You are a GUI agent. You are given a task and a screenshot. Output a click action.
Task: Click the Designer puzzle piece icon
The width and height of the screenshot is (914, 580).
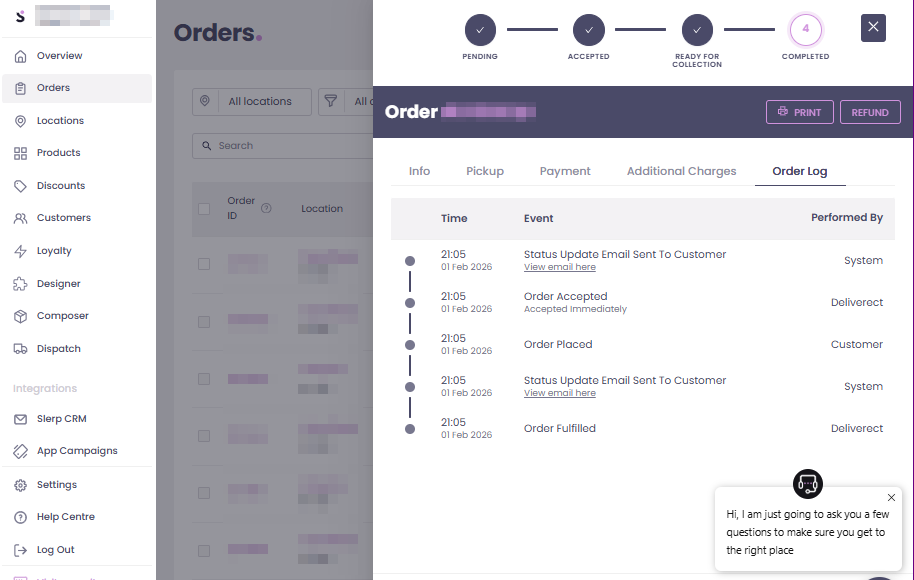(x=20, y=284)
